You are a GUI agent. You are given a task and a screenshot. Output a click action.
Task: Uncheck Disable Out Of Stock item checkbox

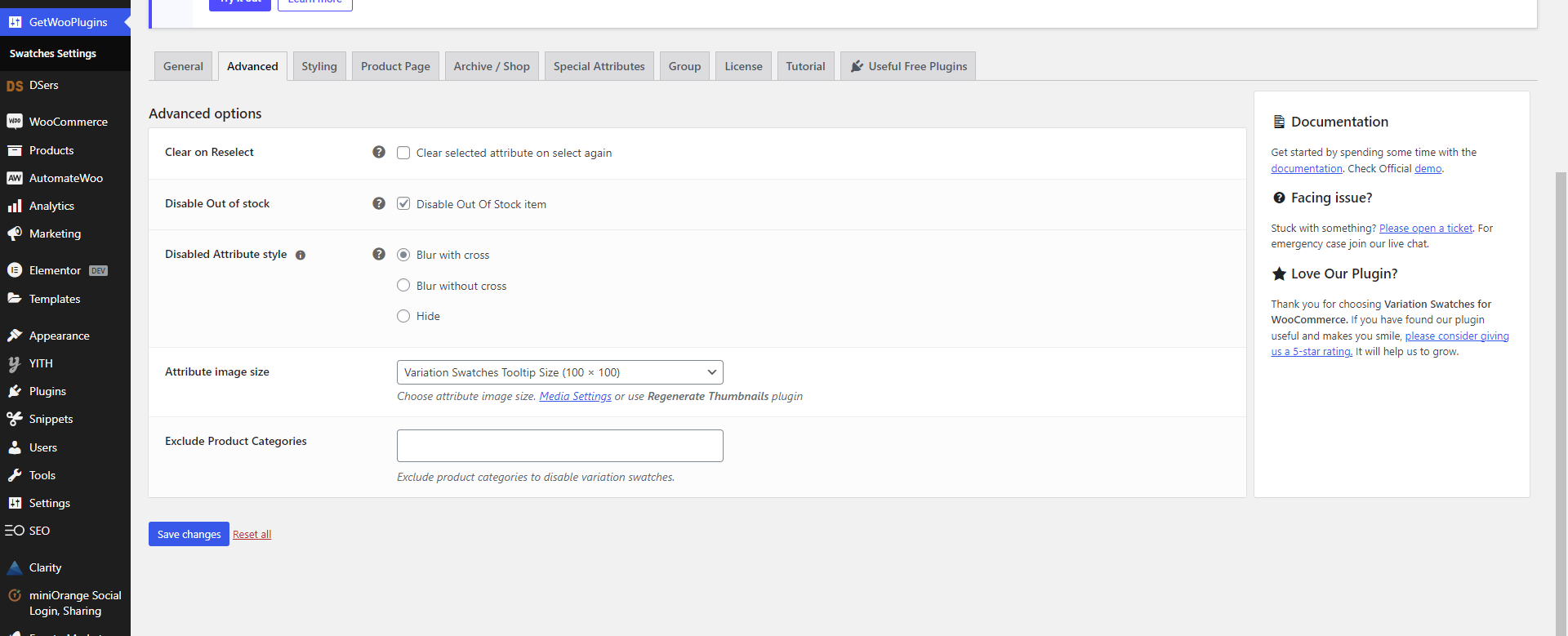(403, 203)
